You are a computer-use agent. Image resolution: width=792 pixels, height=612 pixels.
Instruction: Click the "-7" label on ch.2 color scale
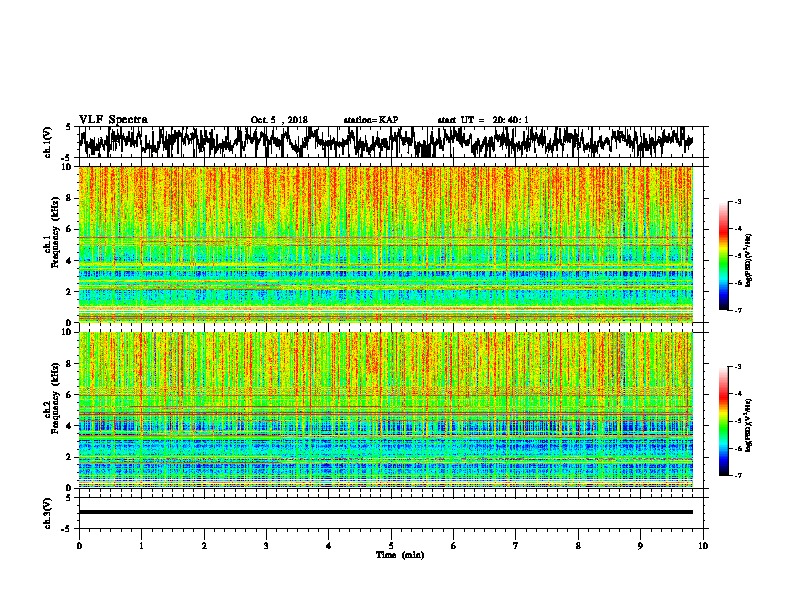(x=737, y=475)
